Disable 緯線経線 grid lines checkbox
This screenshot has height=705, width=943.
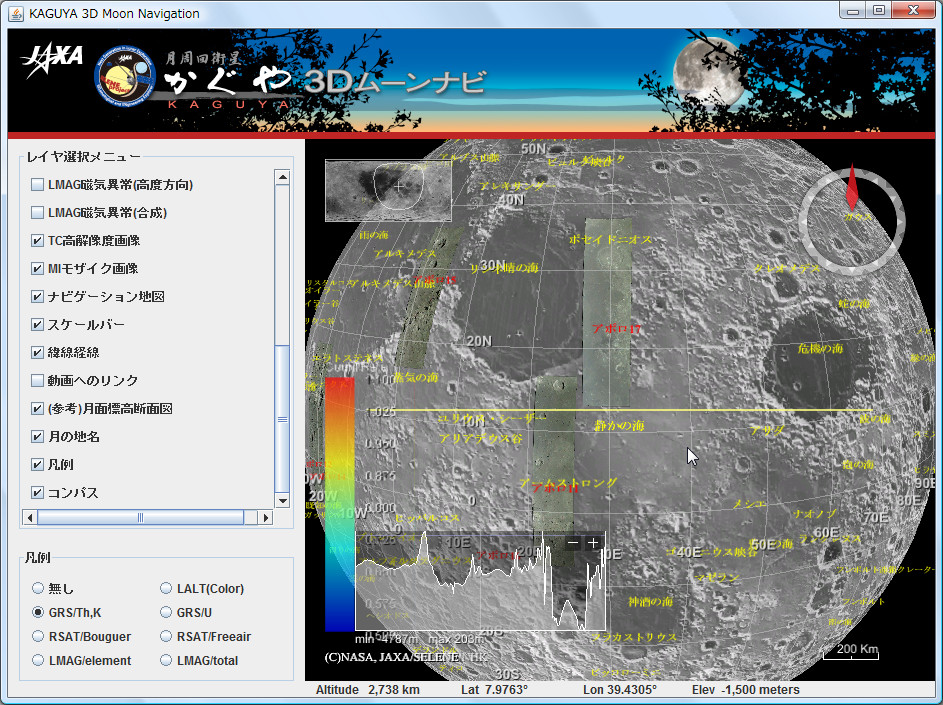click(x=37, y=352)
